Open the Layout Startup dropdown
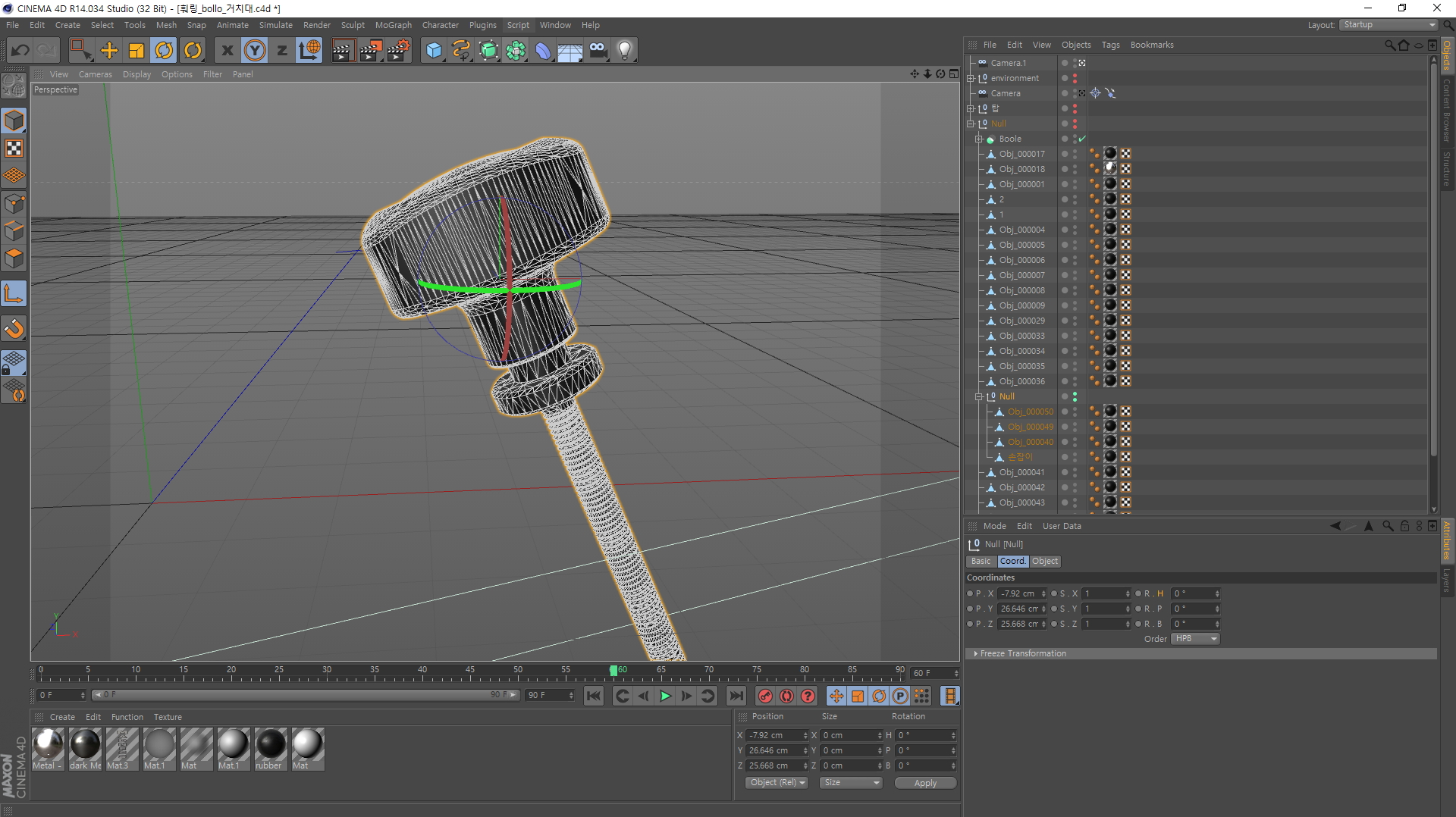Image resolution: width=1456 pixels, height=817 pixels. (1388, 25)
